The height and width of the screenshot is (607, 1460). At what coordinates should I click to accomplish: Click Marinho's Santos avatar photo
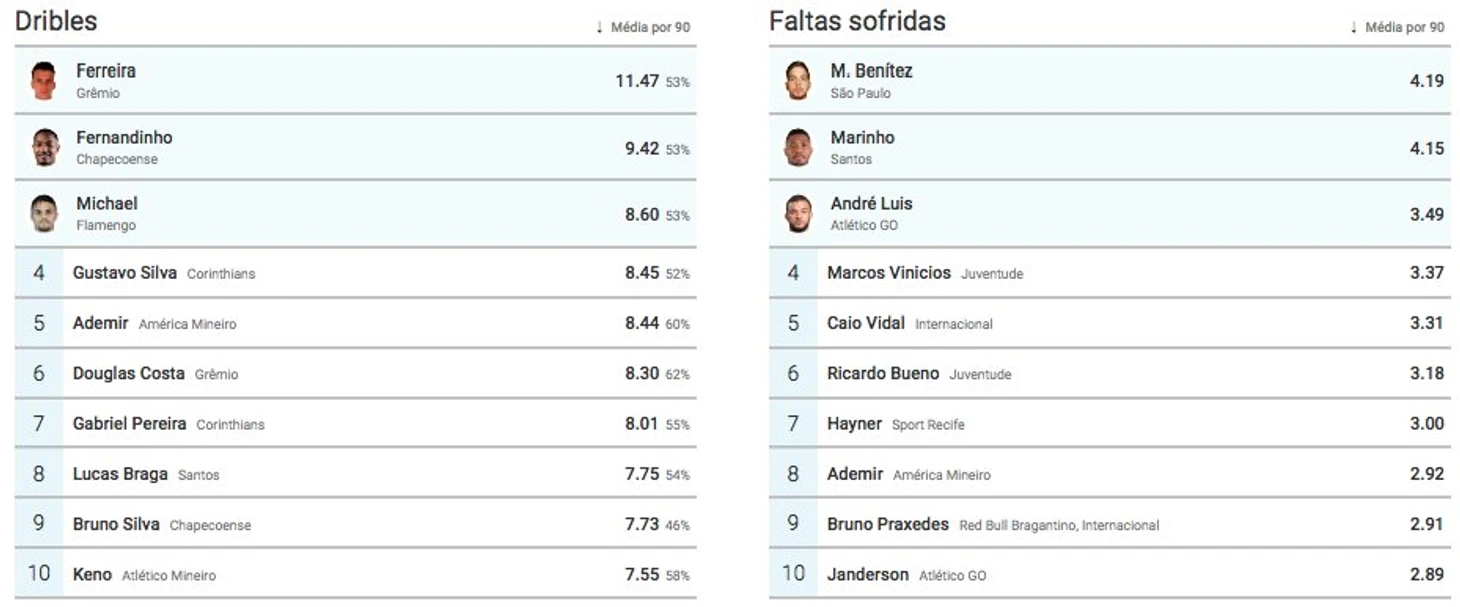point(797,147)
